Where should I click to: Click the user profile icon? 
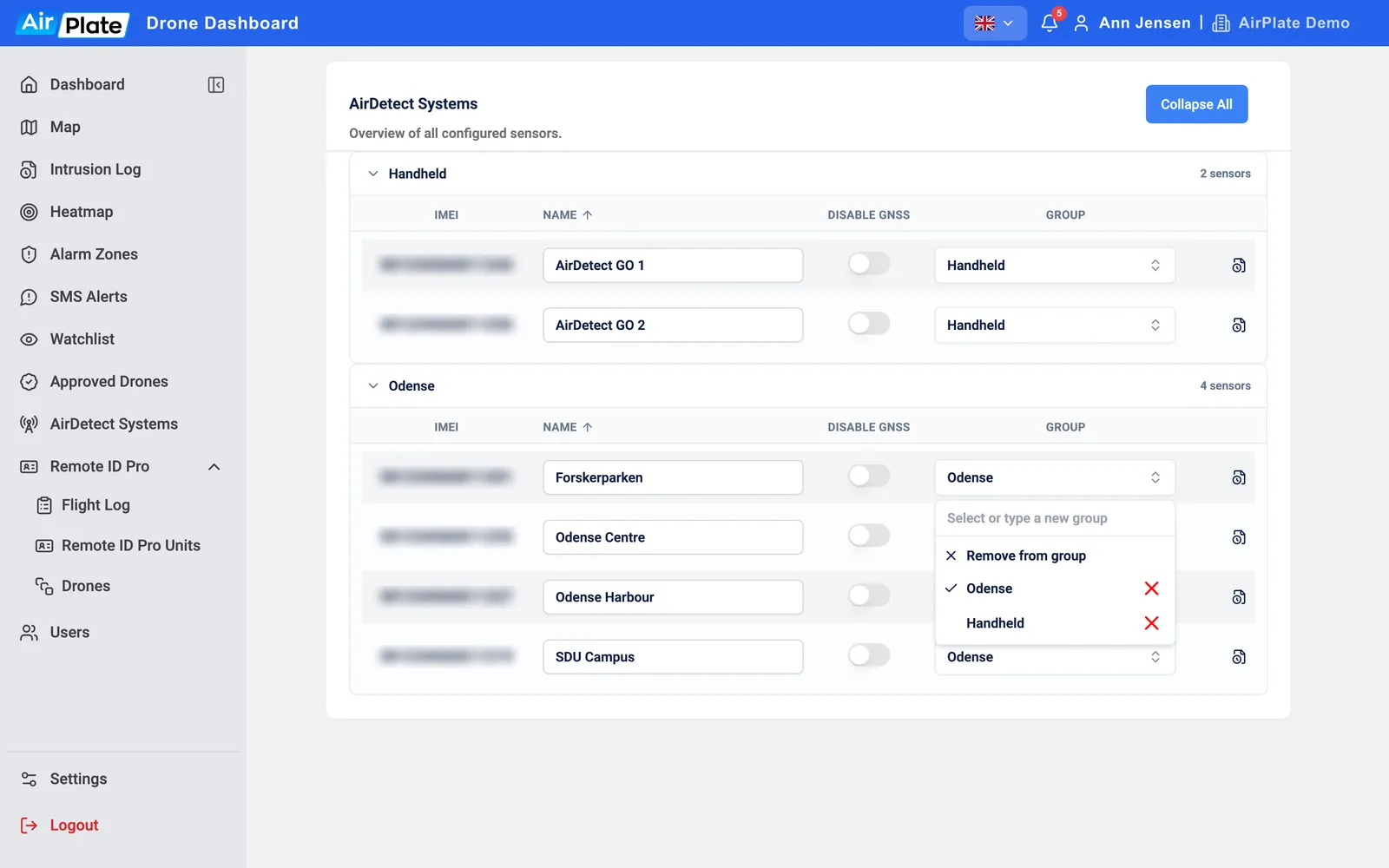(x=1081, y=23)
